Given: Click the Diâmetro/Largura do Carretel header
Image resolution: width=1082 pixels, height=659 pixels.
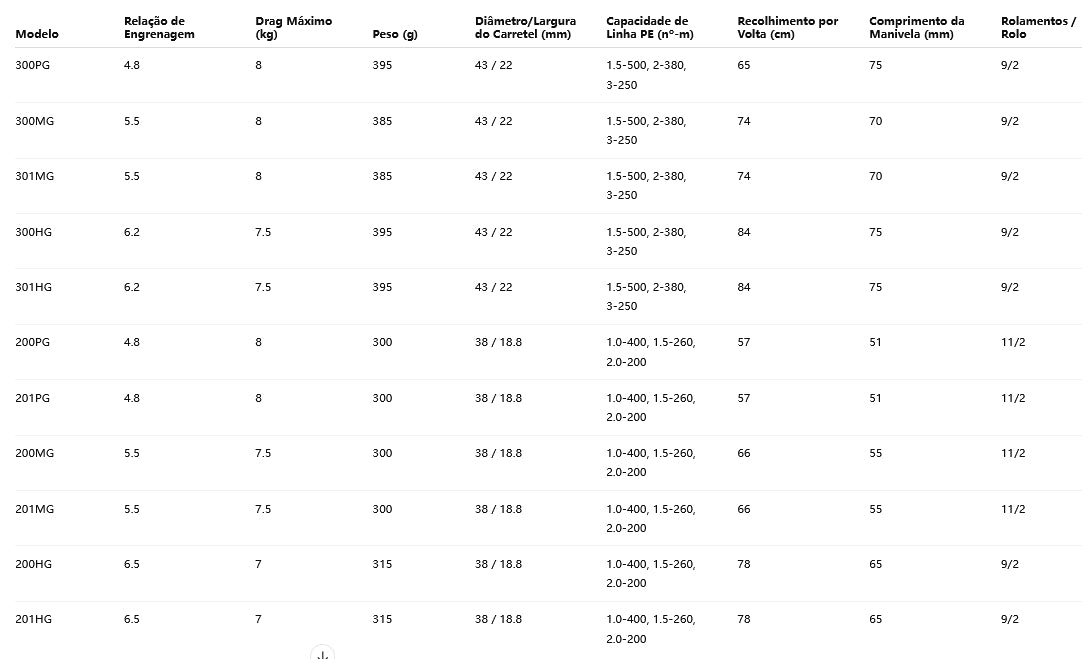Looking at the screenshot, I should 525,28.
